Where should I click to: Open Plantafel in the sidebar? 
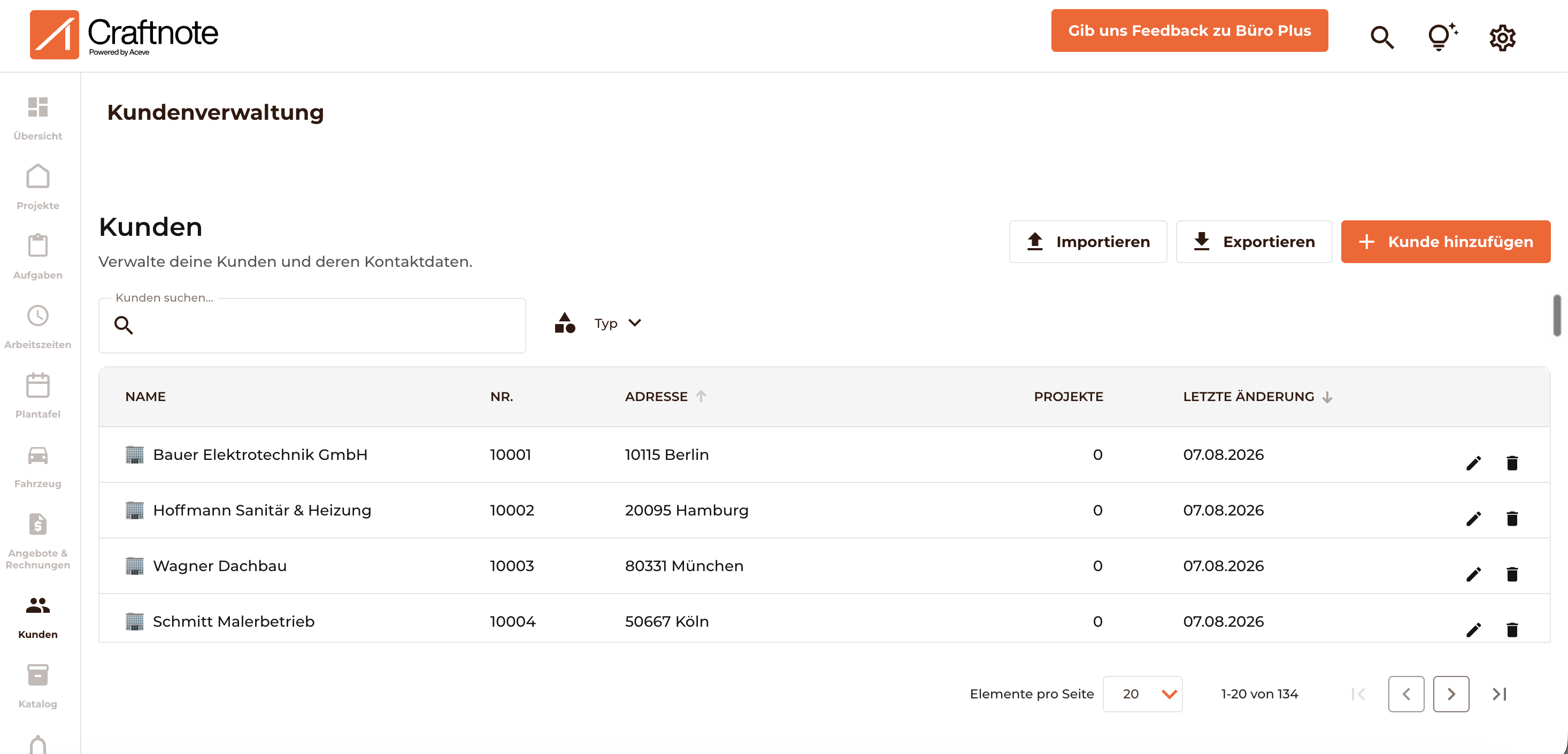[38, 396]
